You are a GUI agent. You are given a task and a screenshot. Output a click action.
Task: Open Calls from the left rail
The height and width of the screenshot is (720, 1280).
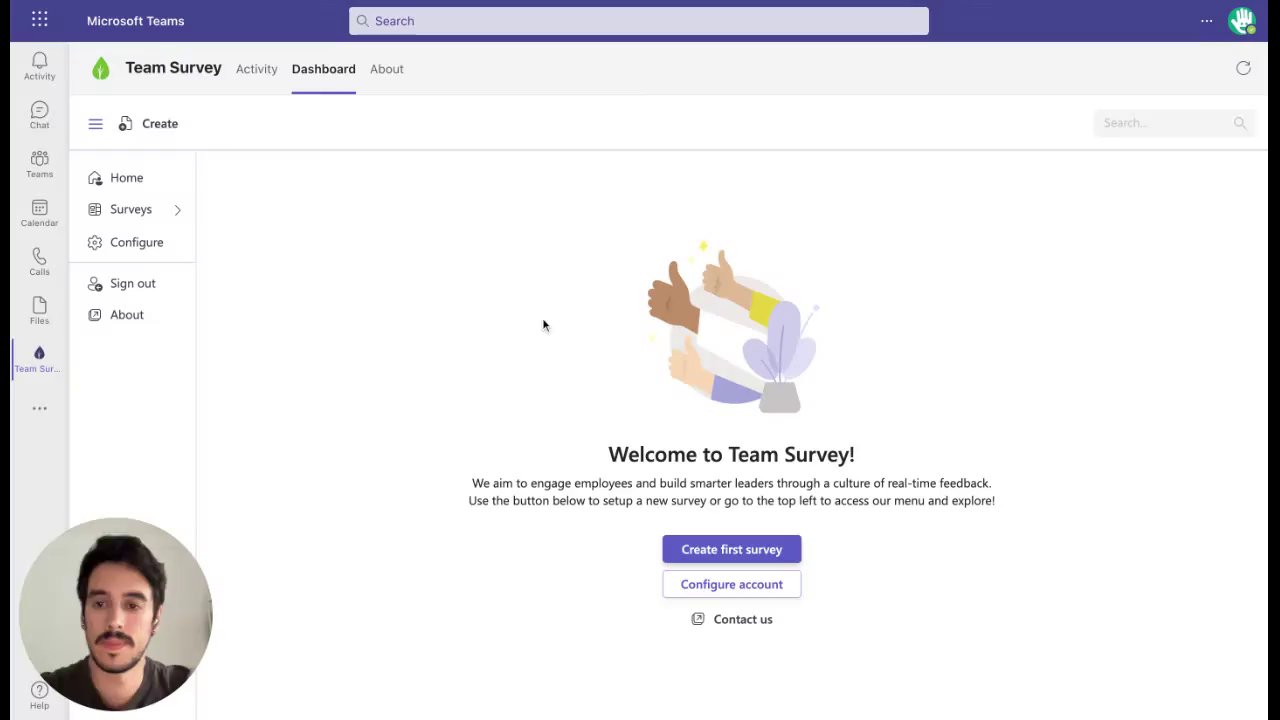coord(39,262)
